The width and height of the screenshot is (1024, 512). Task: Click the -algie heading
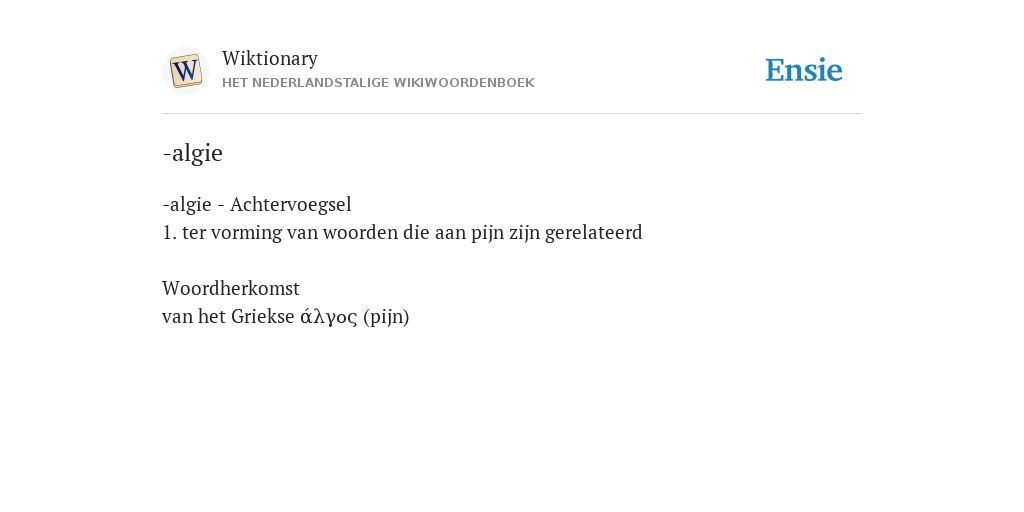[x=193, y=153]
